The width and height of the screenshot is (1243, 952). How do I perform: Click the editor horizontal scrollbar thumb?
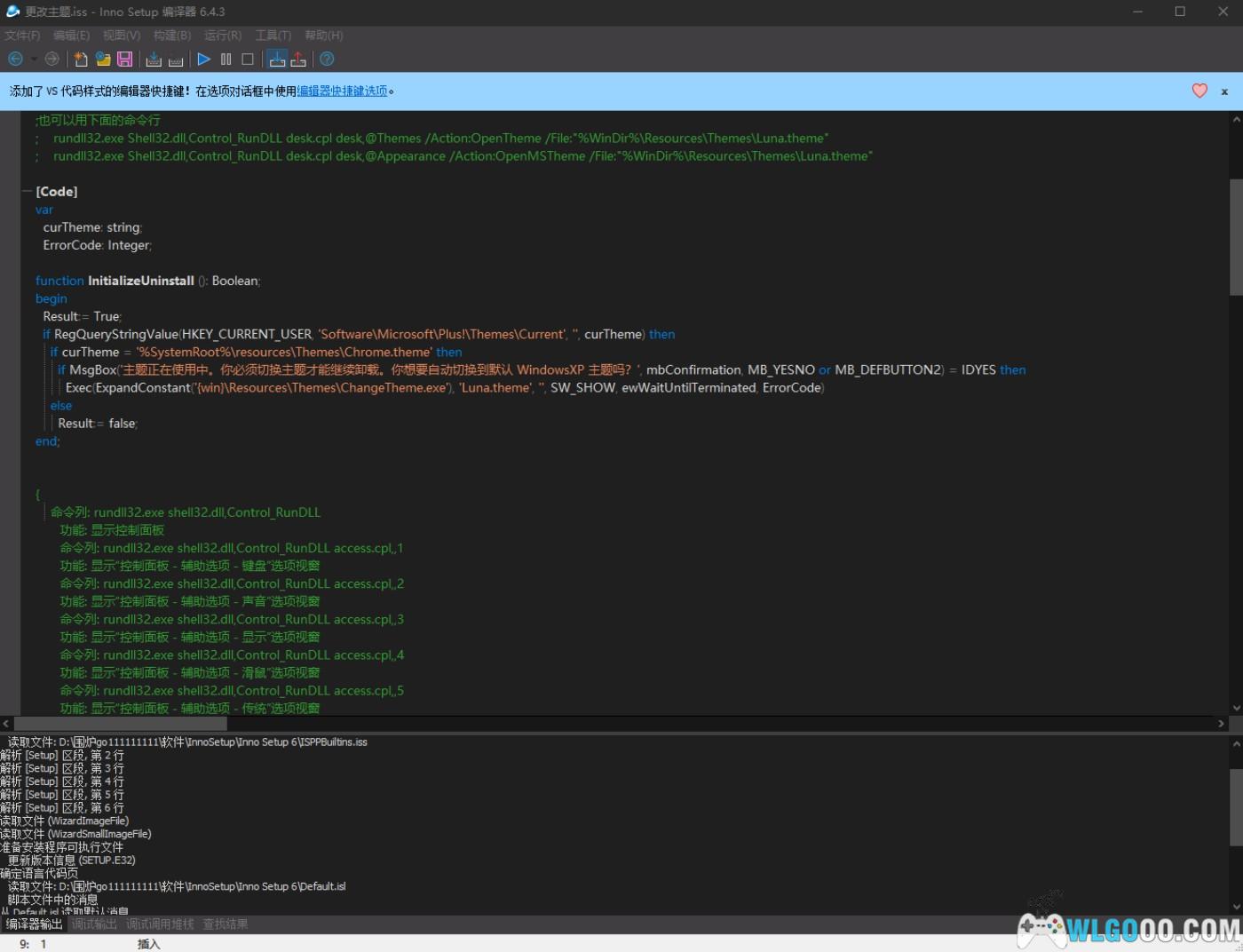click(120, 724)
